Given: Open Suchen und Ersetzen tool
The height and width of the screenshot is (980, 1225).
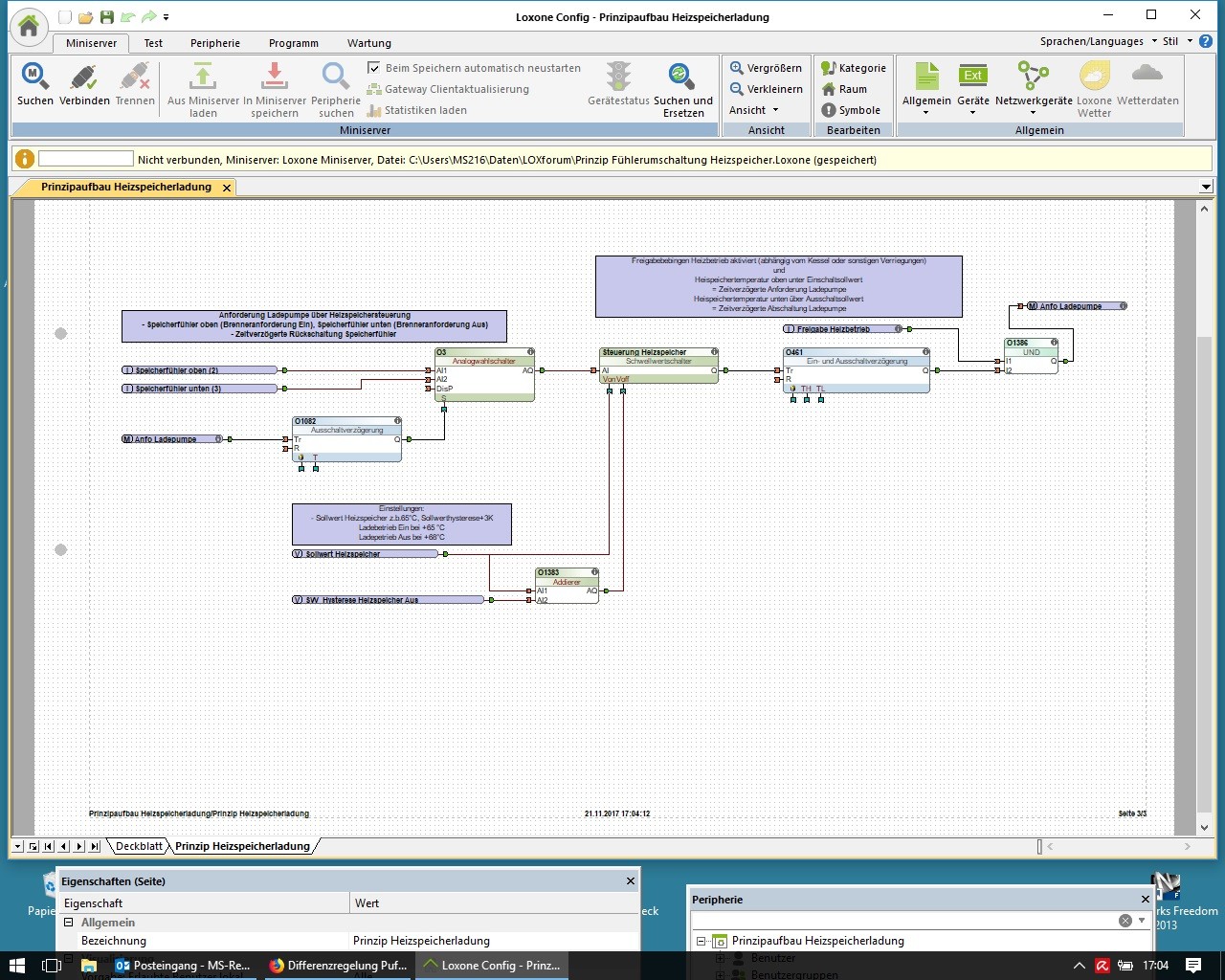Looking at the screenshot, I should click(x=682, y=76).
